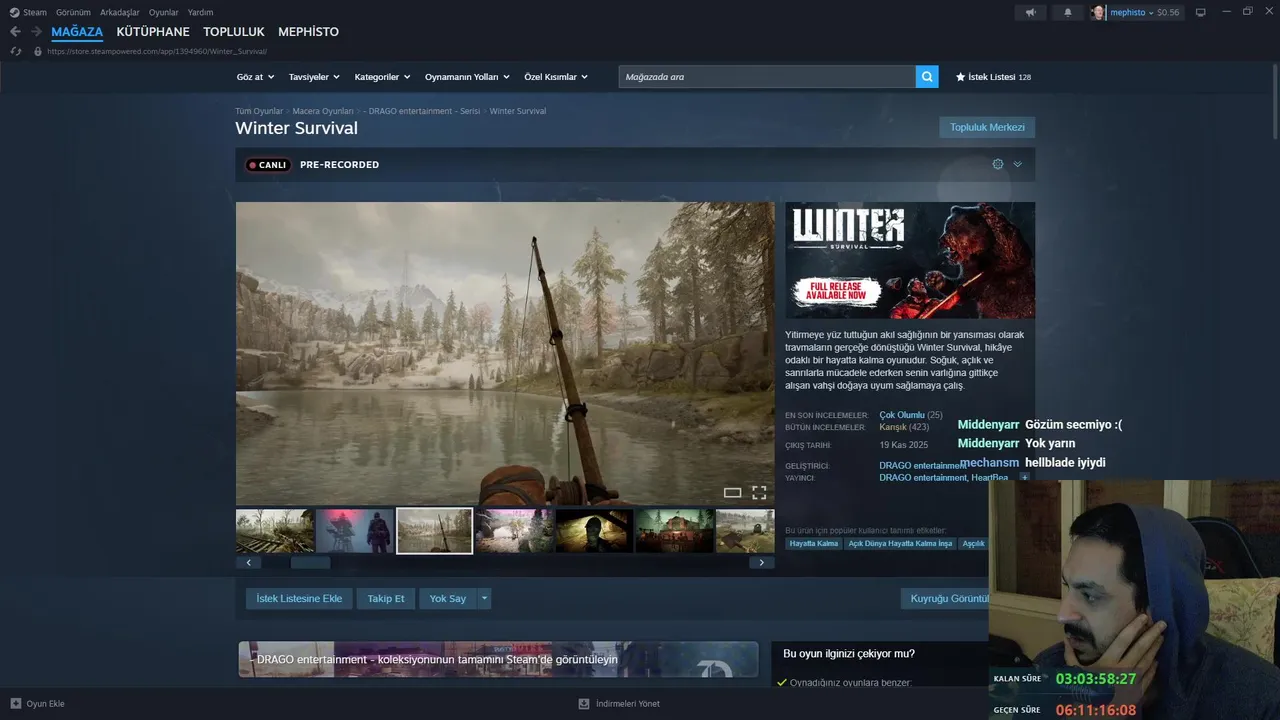Click the plus icon next to publisher
The image size is (1280, 720).
1024,478
